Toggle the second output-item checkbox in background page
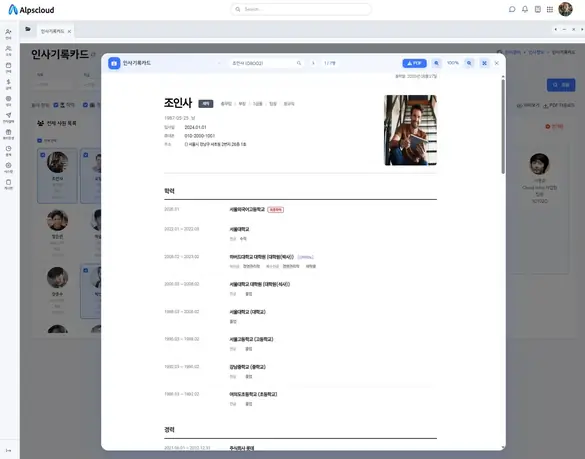The image size is (585, 459). (85, 105)
